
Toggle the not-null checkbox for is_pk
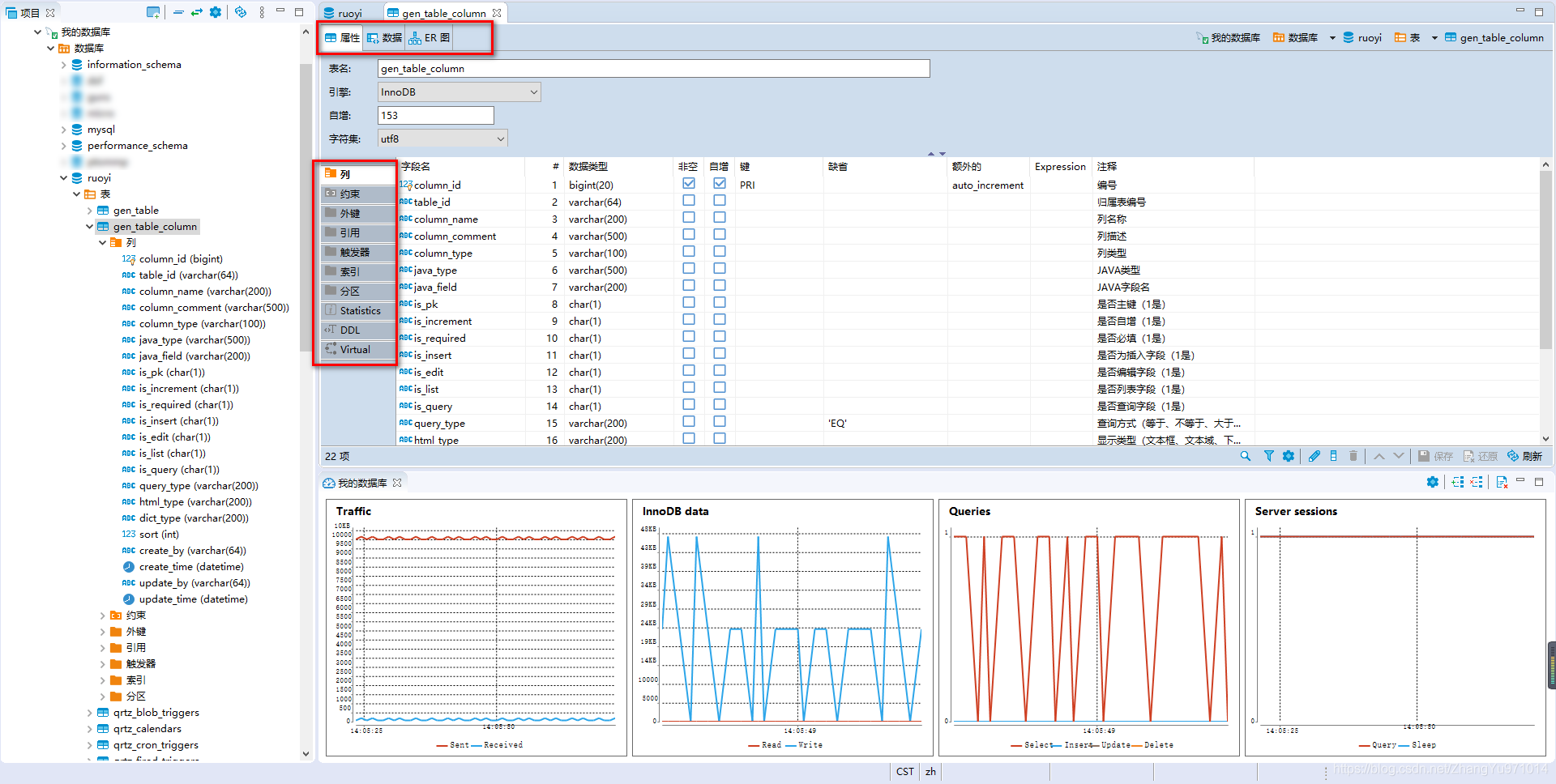tap(689, 303)
